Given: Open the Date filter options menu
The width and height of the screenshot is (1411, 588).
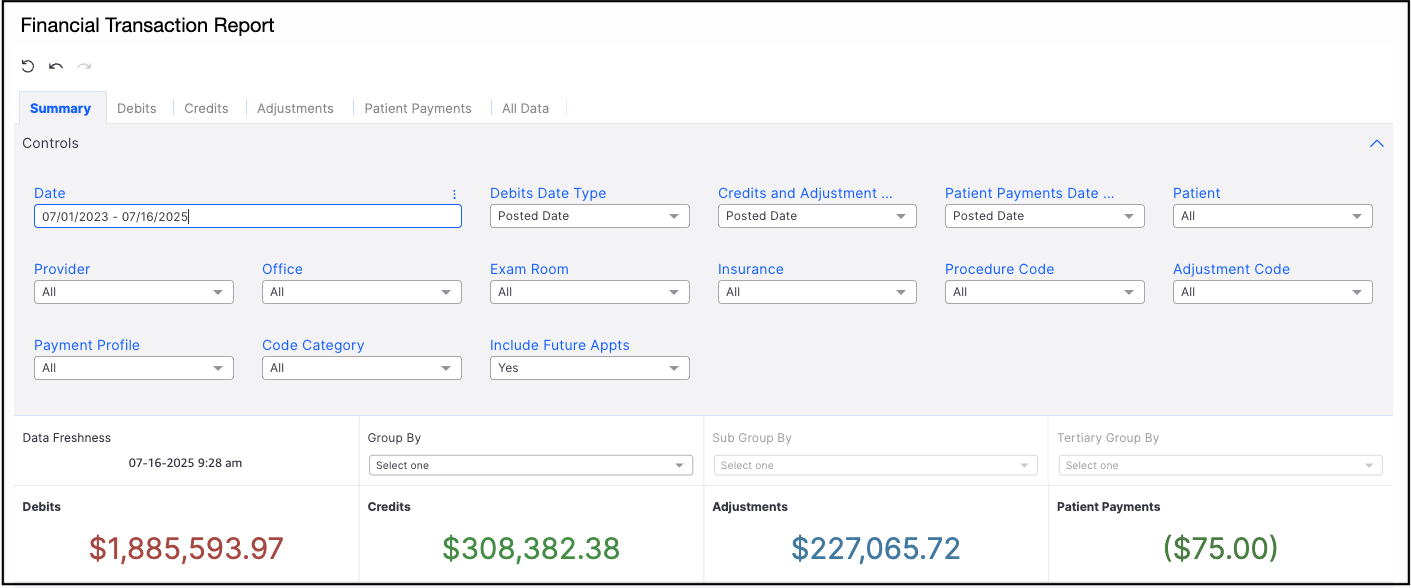Looking at the screenshot, I should click(x=454, y=194).
